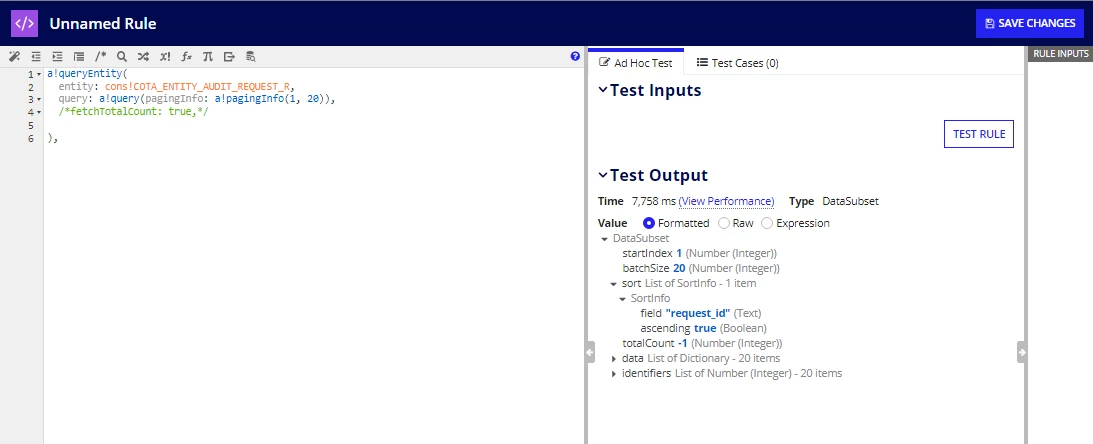Collapse the sort List of SortInfo node
Screen dimensions: 1093x444
[x=613, y=284]
